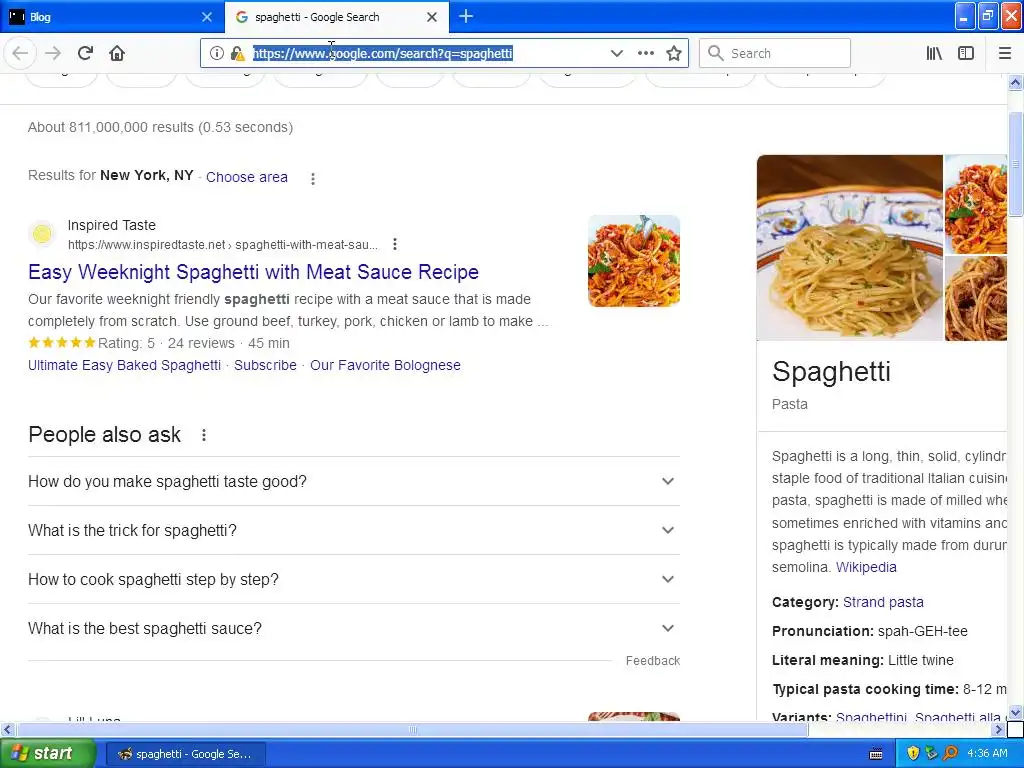
Task: Open Ultimate Easy Baked Spaghetti link
Action: click(x=124, y=365)
